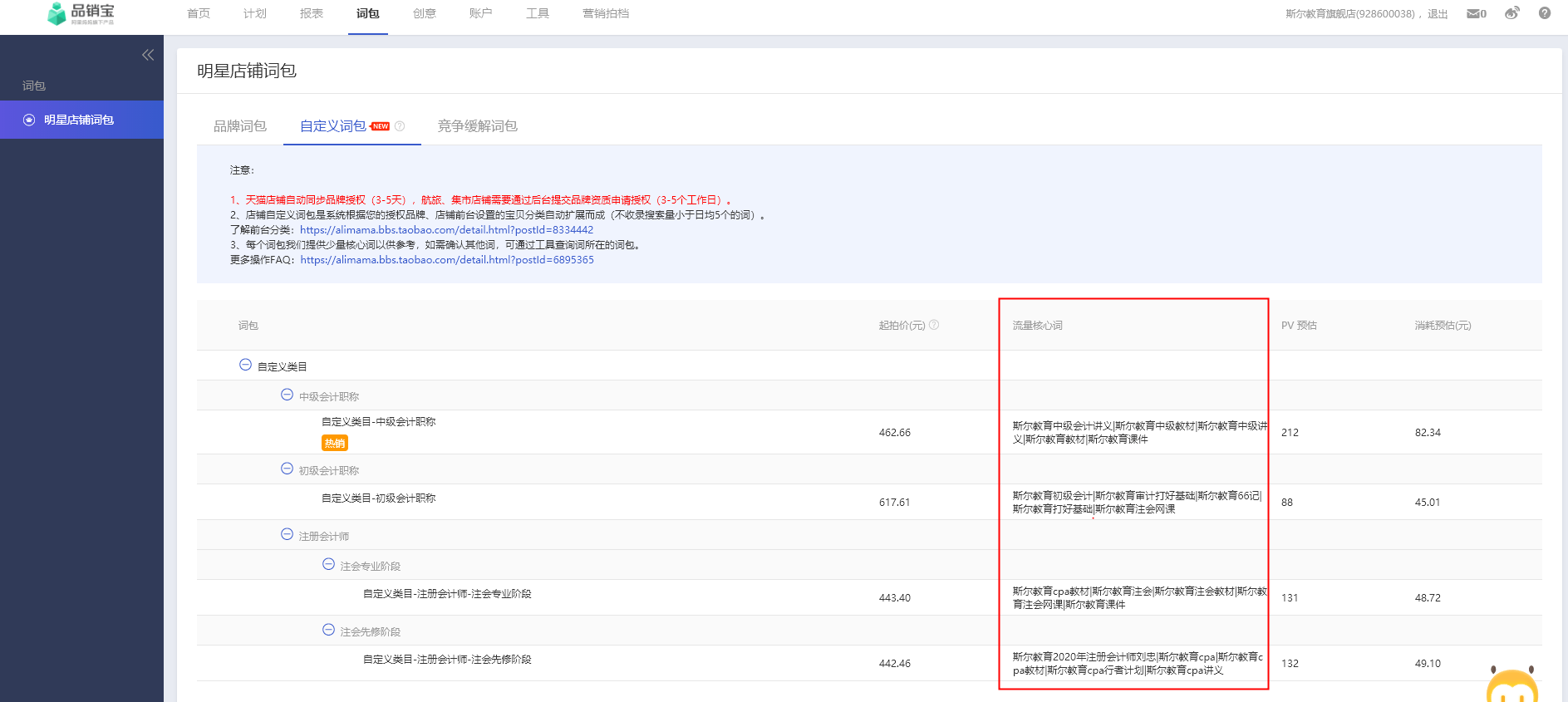Image resolution: width=1568 pixels, height=702 pixels.
Task: Click the 消耗预估 value 49.10
Action: 1428,664
